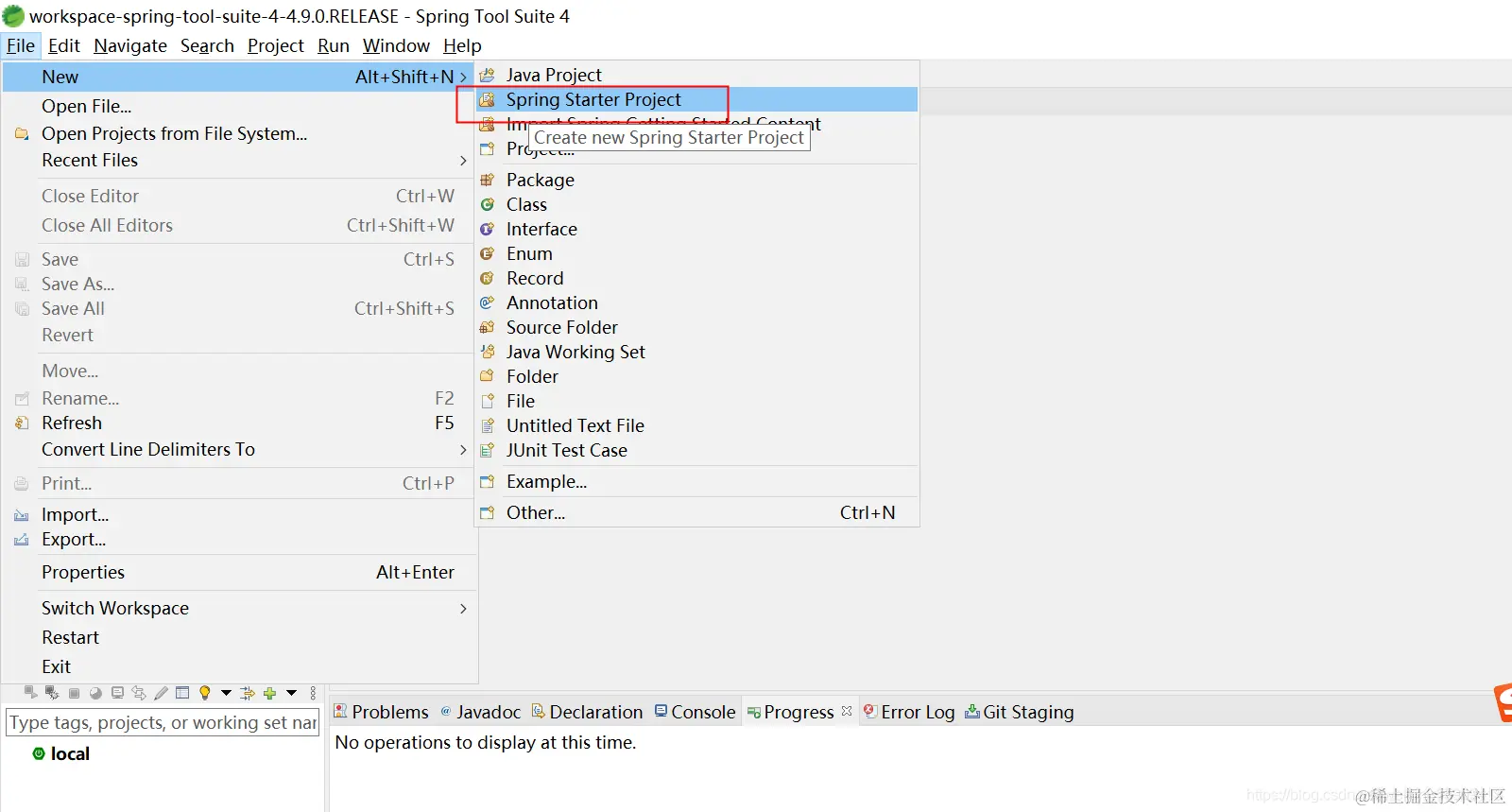Expand the New submenu arrow in File menu
This screenshot has height=812, width=1512.
pyautogui.click(x=463, y=77)
